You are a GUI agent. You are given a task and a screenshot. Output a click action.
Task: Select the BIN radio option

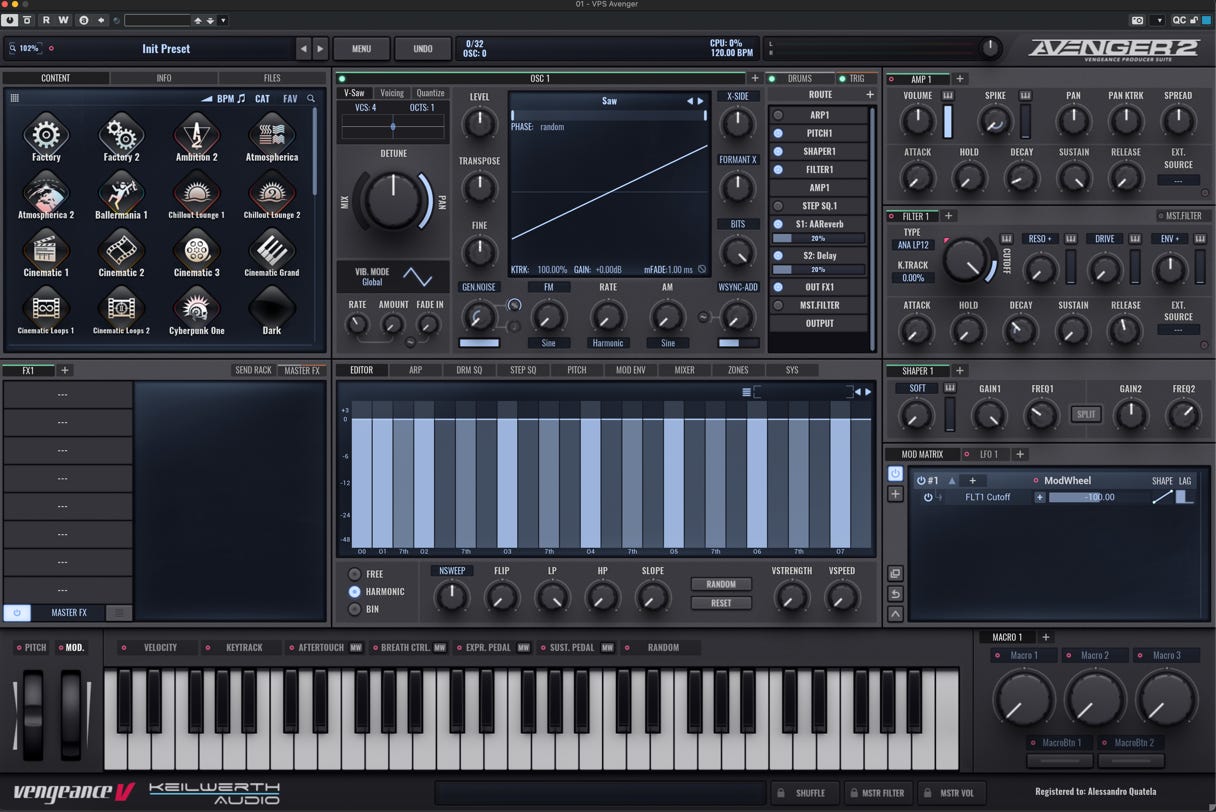click(354, 609)
